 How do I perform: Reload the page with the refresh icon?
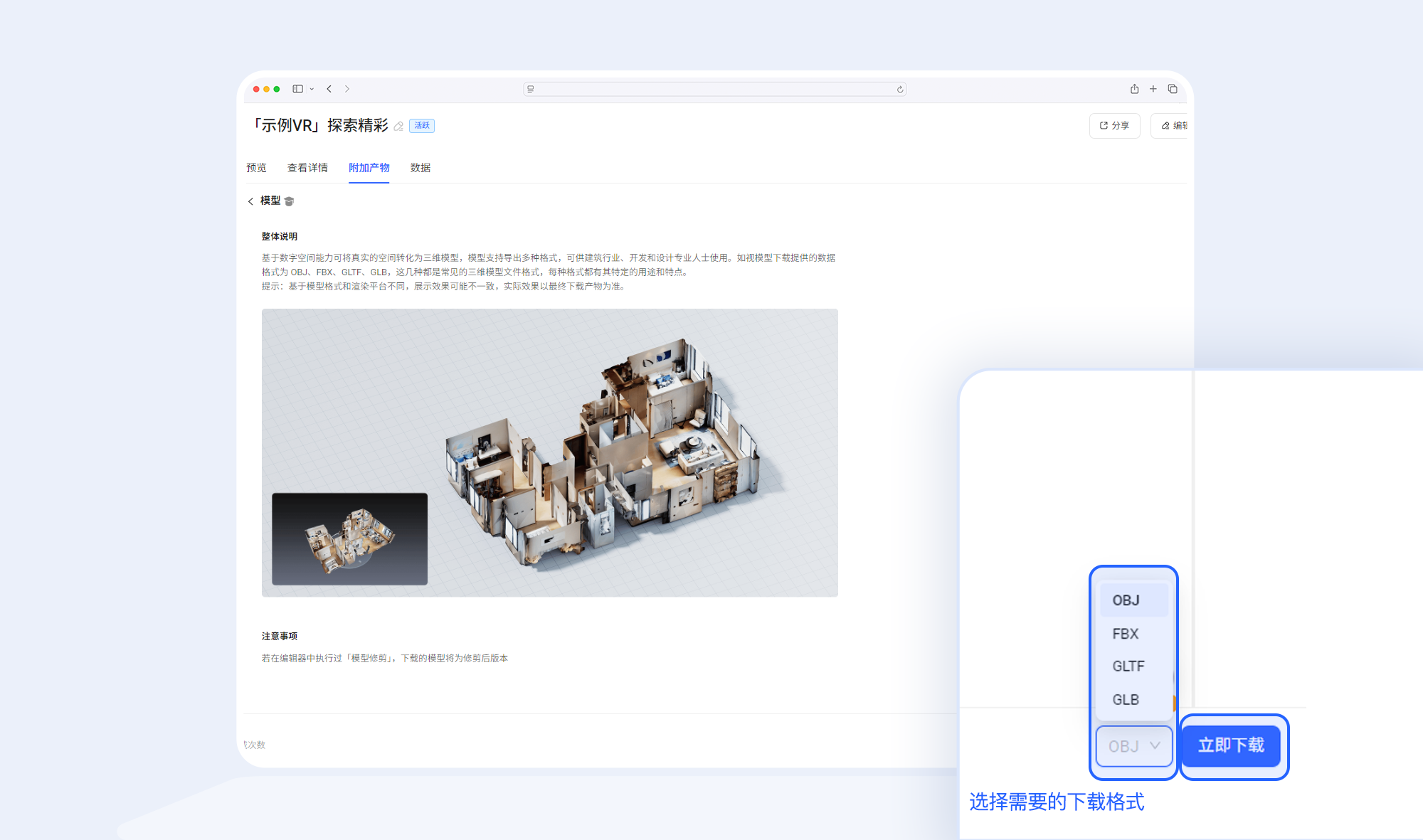[x=900, y=89]
